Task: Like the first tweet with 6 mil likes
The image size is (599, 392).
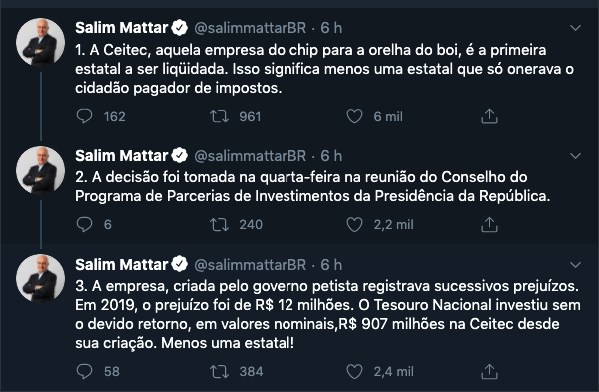Action: point(354,116)
